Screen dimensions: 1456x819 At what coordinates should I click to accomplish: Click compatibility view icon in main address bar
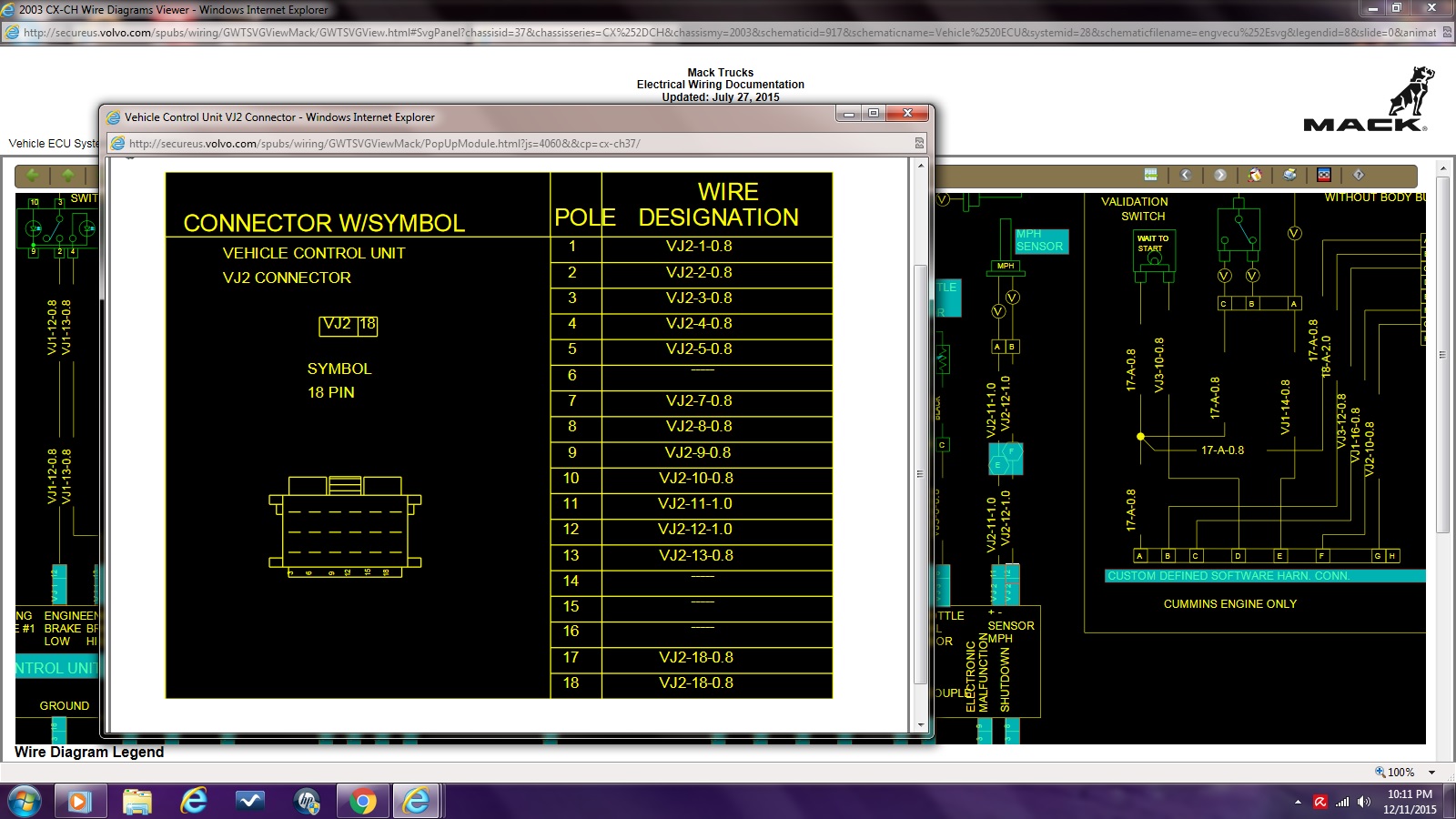[x=1447, y=32]
